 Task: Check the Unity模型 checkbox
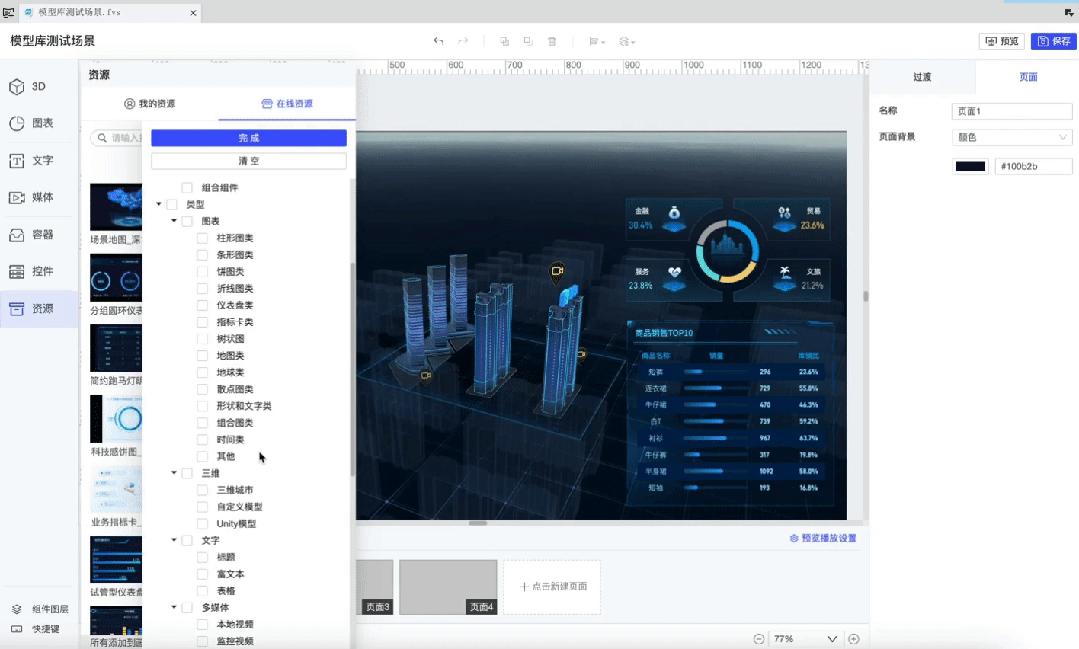pos(203,523)
